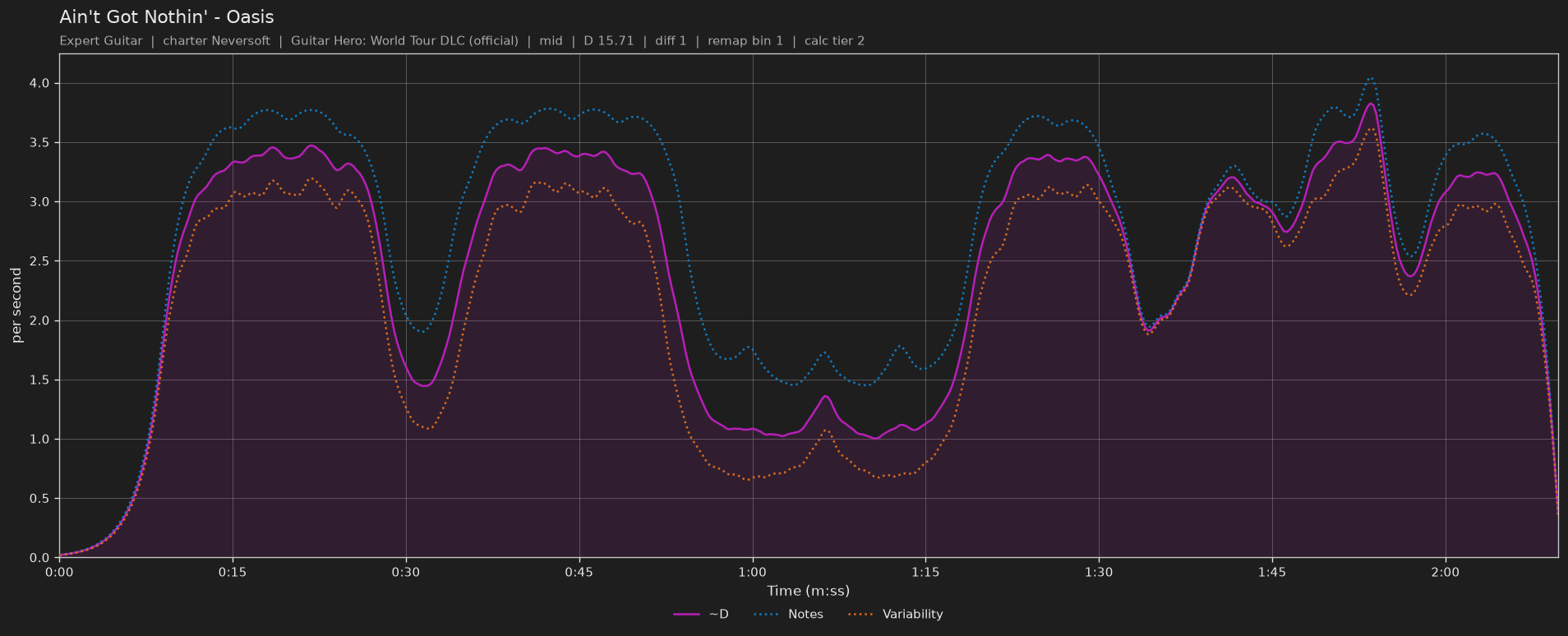The height and width of the screenshot is (636, 1568).
Task: Click the time-axis tick label "0:15"
Action: [x=233, y=572]
